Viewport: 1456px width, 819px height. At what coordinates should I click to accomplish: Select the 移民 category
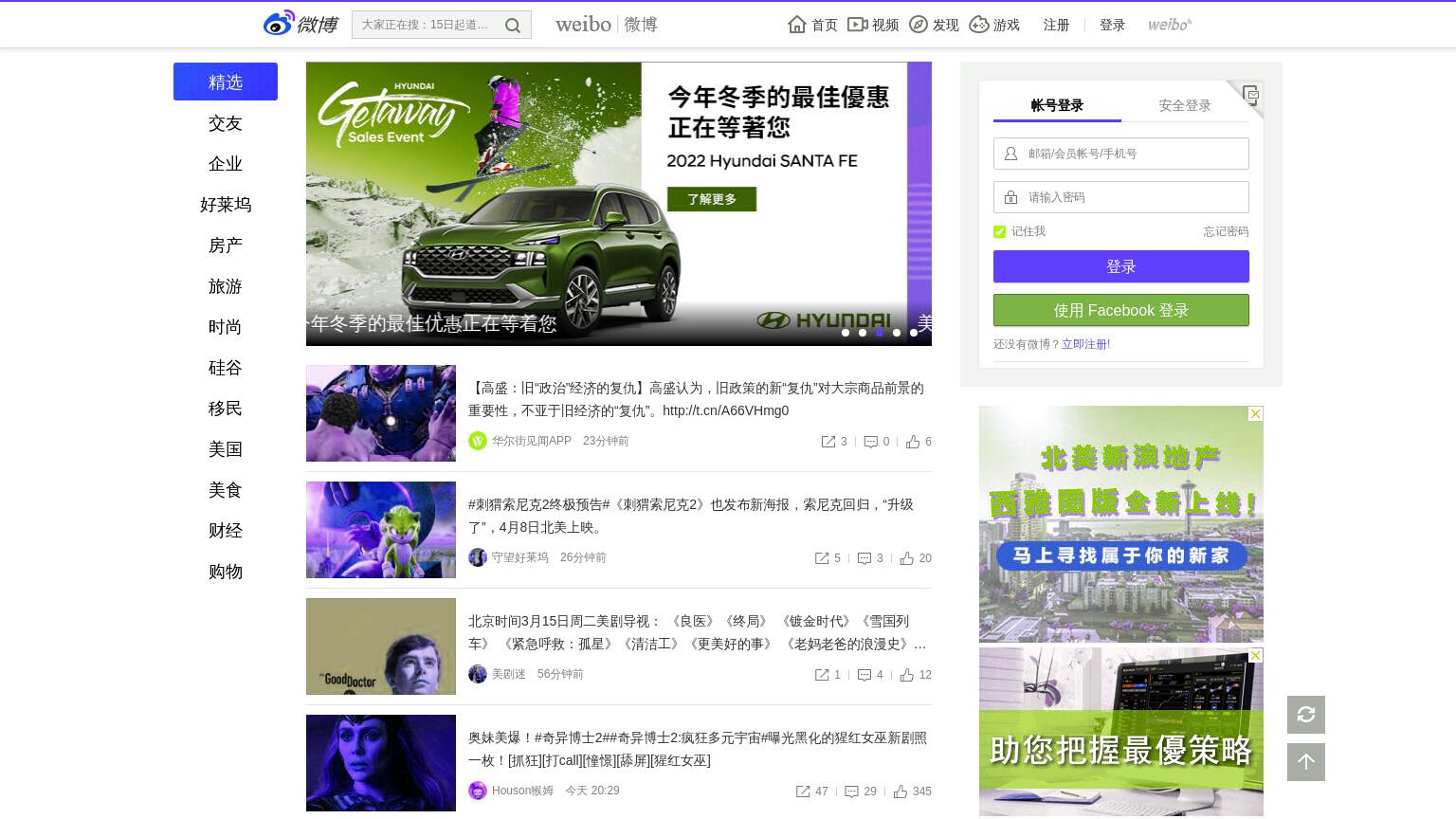pyautogui.click(x=226, y=409)
